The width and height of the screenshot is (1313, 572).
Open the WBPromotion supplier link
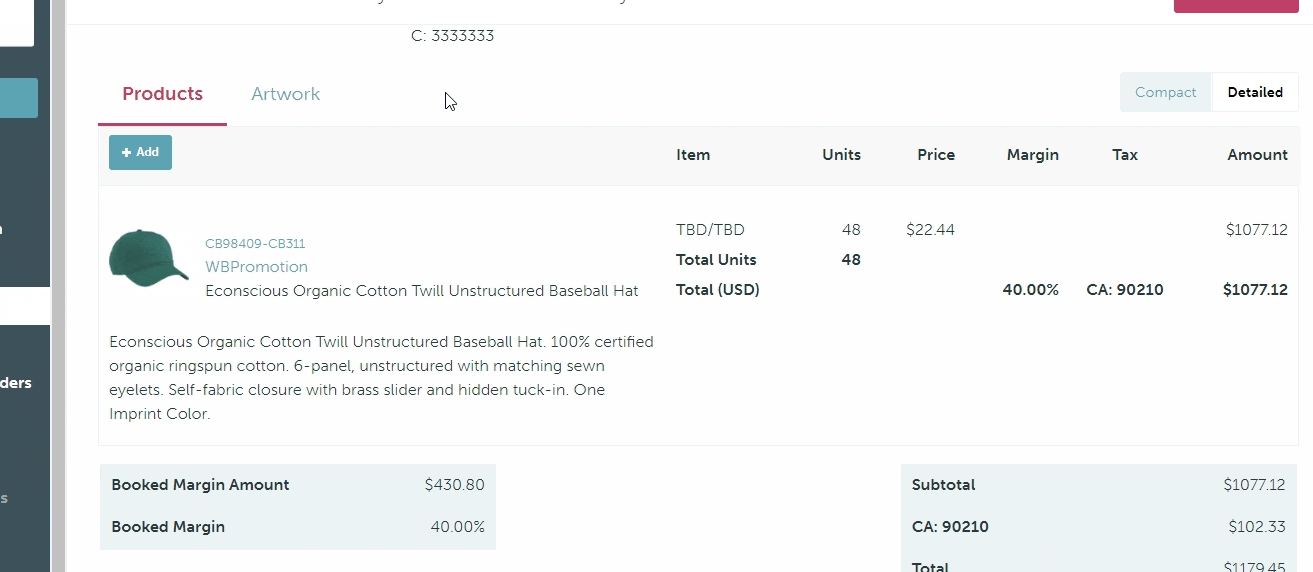point(256,267)
